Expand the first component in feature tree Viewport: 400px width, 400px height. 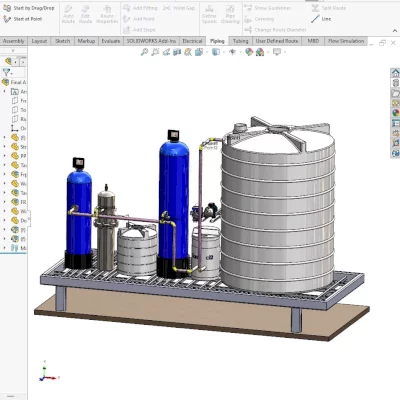(x=4, y=137)
